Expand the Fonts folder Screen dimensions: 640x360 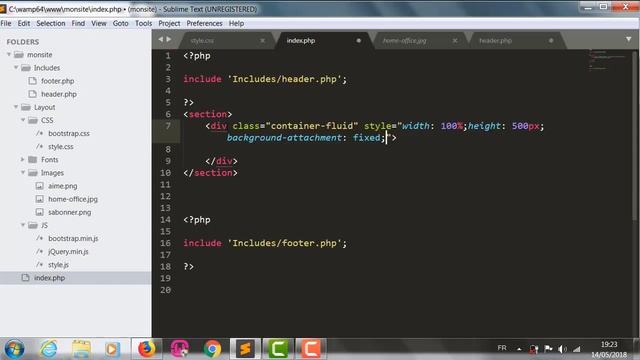coord(23,159)
